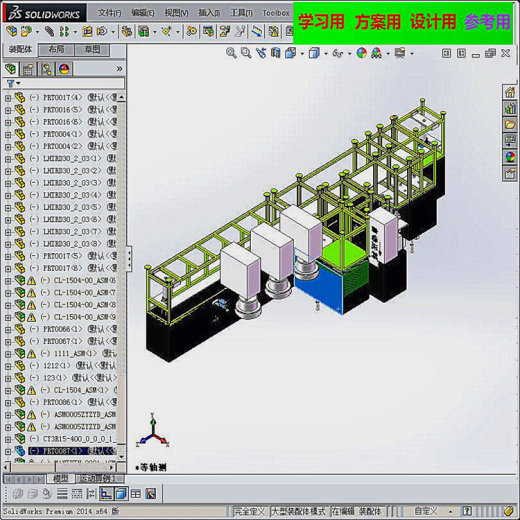Switch to the ConfigurationManager panel tab icon
The image size is (520, 520).
pos(46,69)
